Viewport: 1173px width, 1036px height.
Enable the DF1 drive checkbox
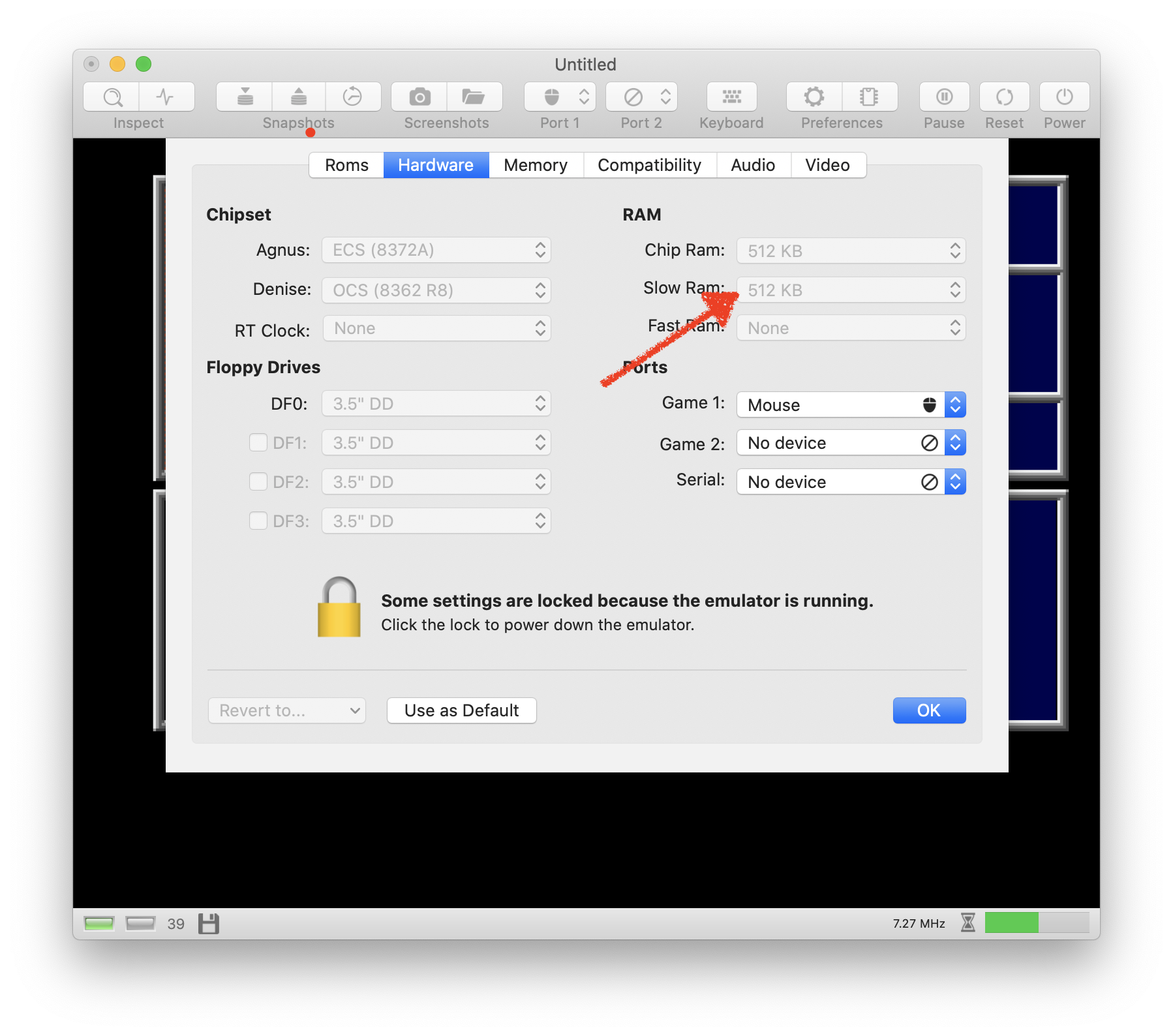click(x=258, y=443)
